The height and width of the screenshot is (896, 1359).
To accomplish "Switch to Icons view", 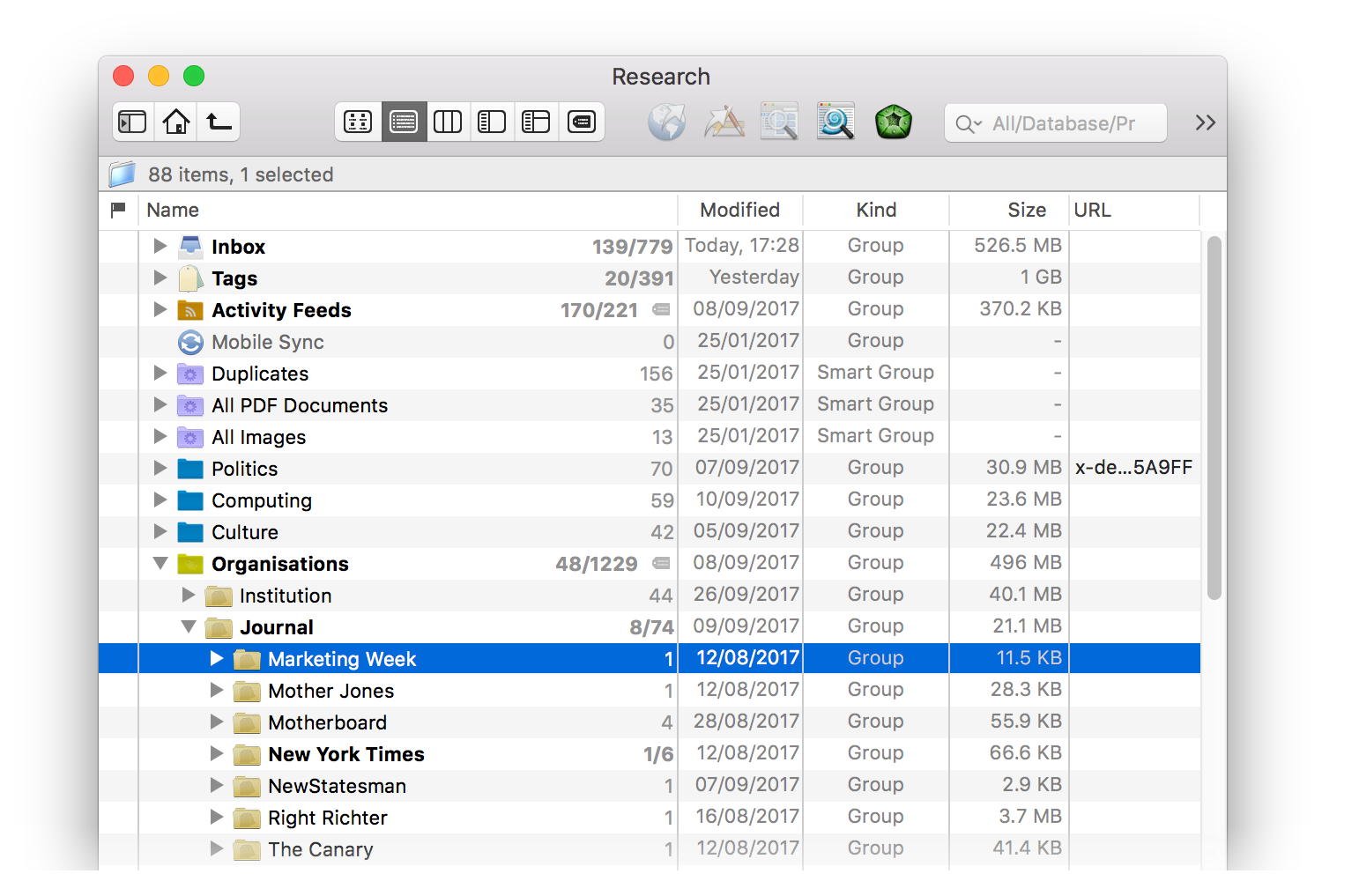I will tap(358, 122).
